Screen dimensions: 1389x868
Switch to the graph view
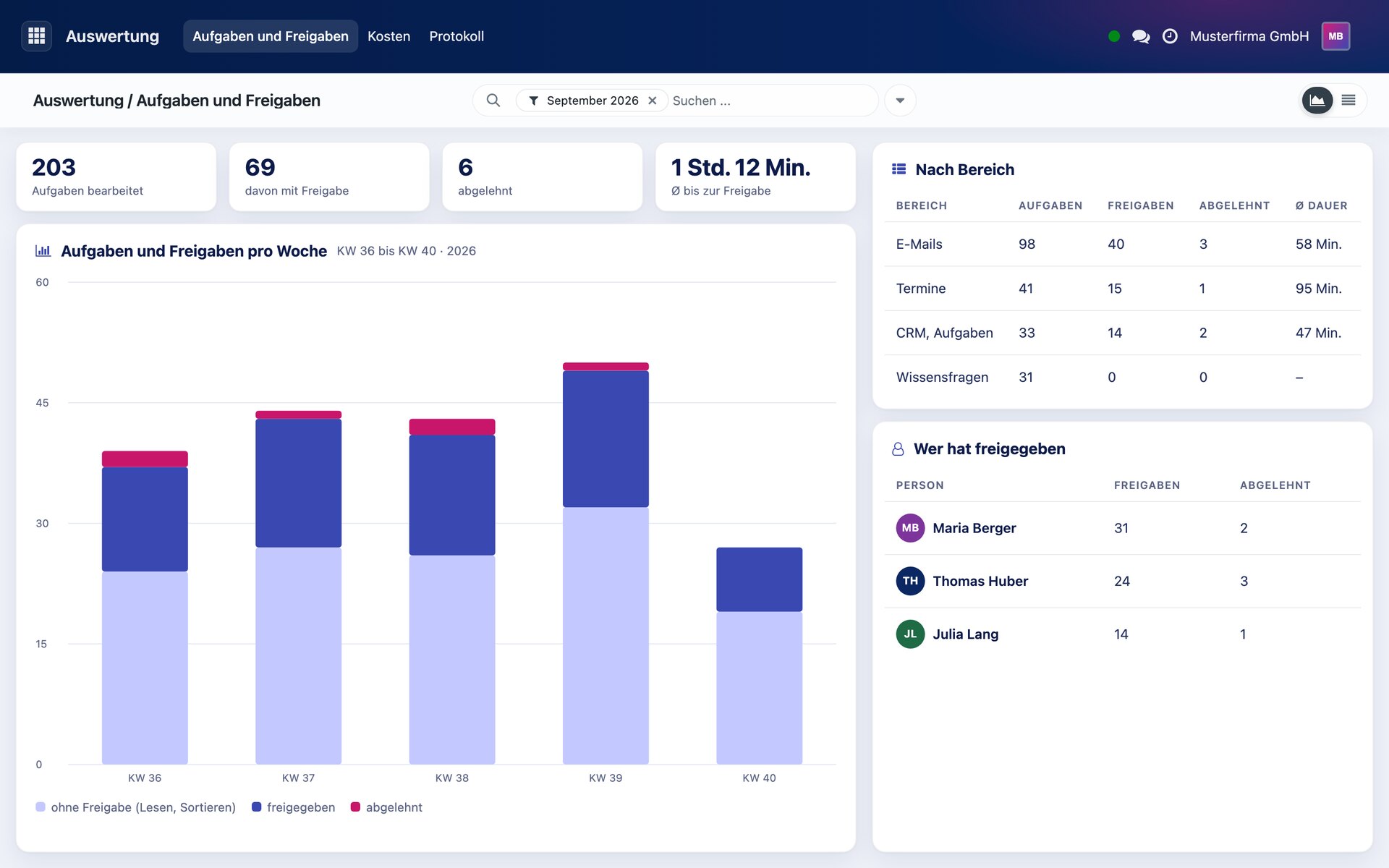[x=1317, y=101]
